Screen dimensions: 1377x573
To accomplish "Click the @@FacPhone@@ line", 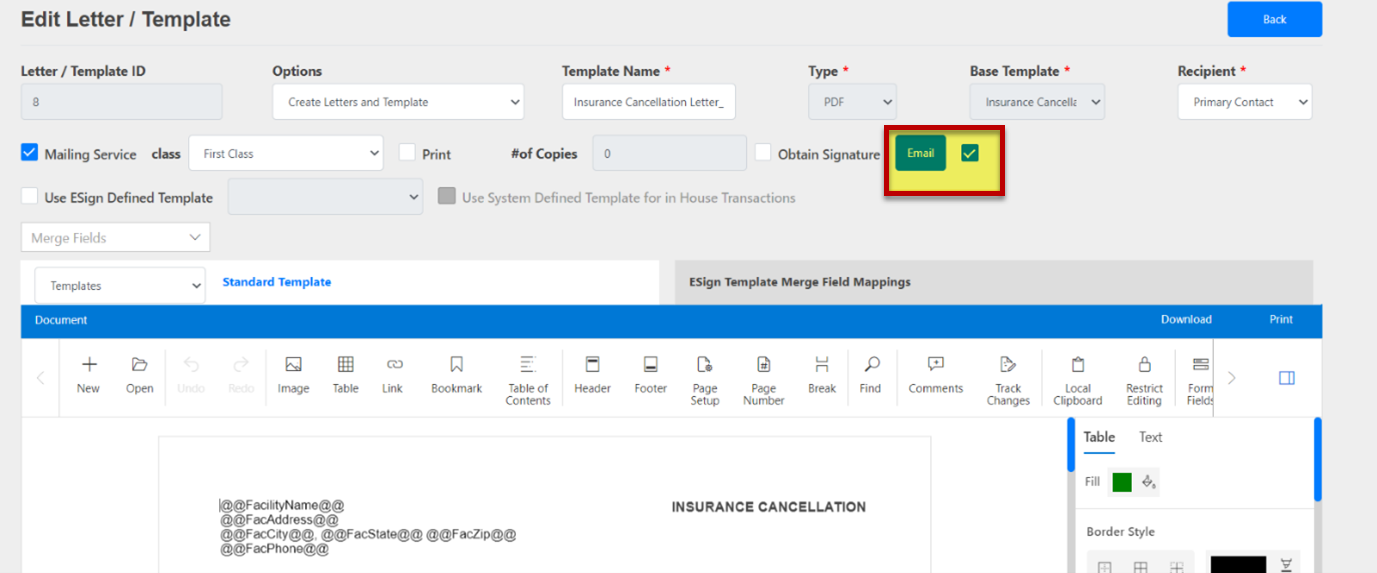I will [x=274, y=549].
